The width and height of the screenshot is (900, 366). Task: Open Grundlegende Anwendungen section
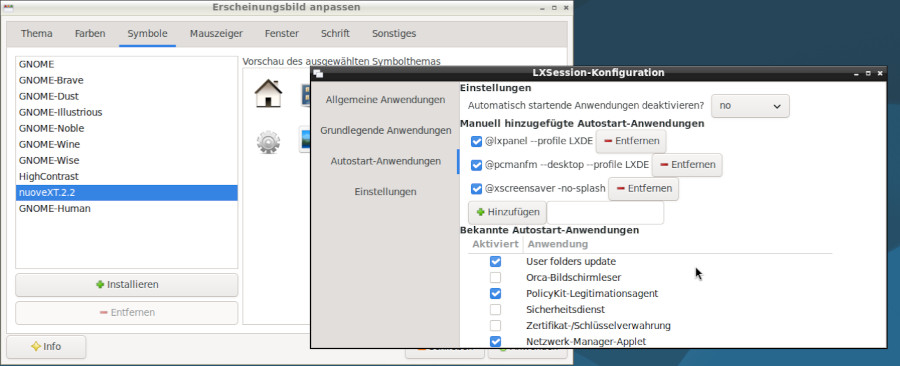click(x=385, y=131)
